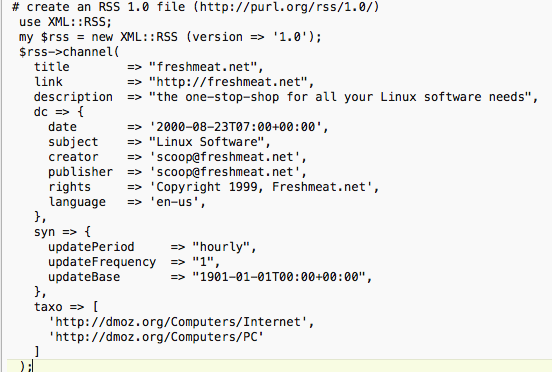Image resolution: width=552 pixels, height=372 pixels.
Task: Click the 'taxo => [' line
Action: [66, 307]
